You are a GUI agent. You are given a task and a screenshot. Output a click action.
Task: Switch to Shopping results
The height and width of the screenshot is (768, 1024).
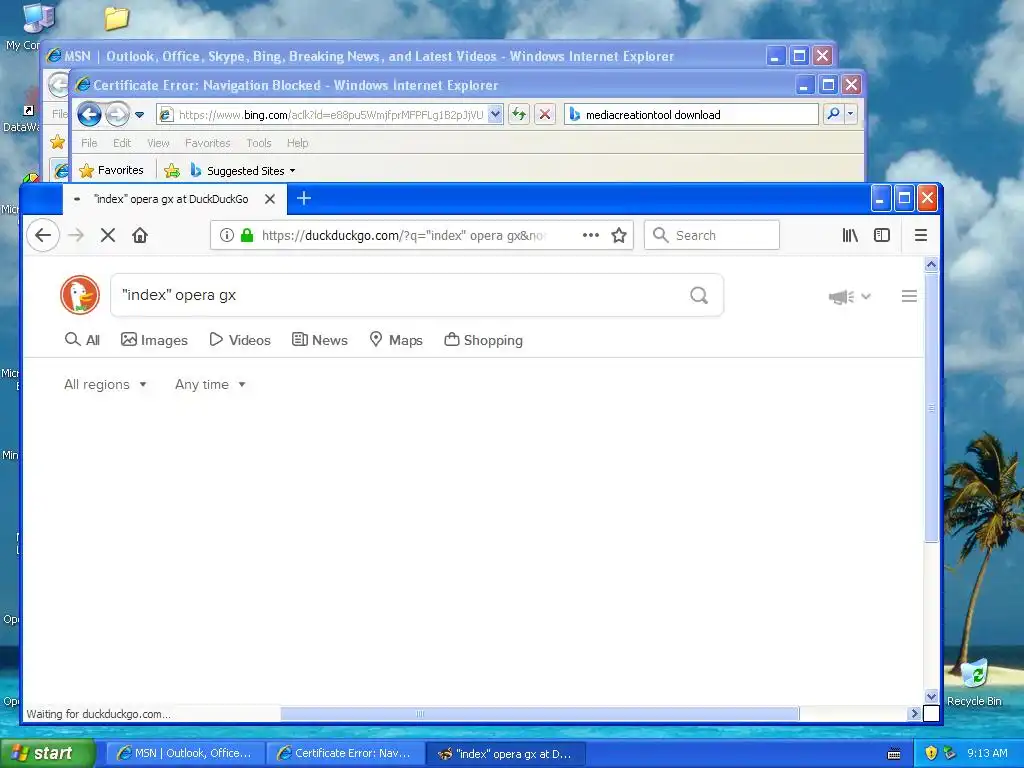[483, 340]
